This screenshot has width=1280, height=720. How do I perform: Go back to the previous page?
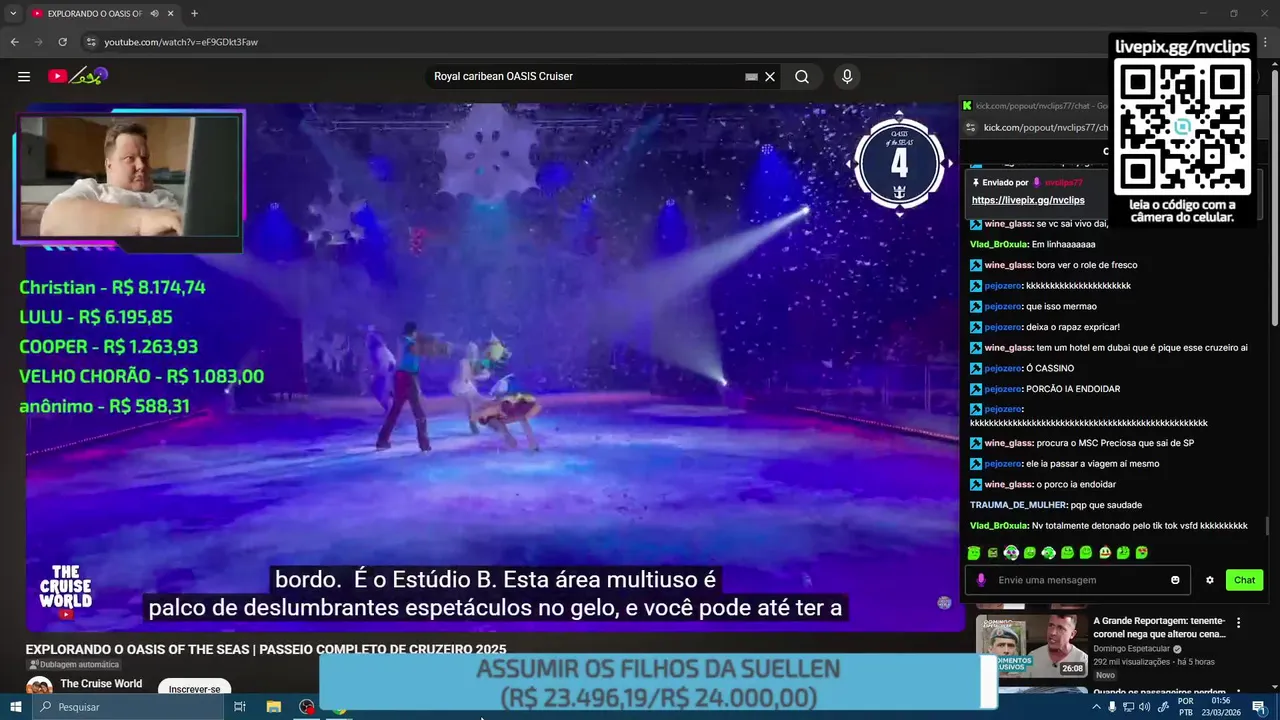click(x=15, y=42)
